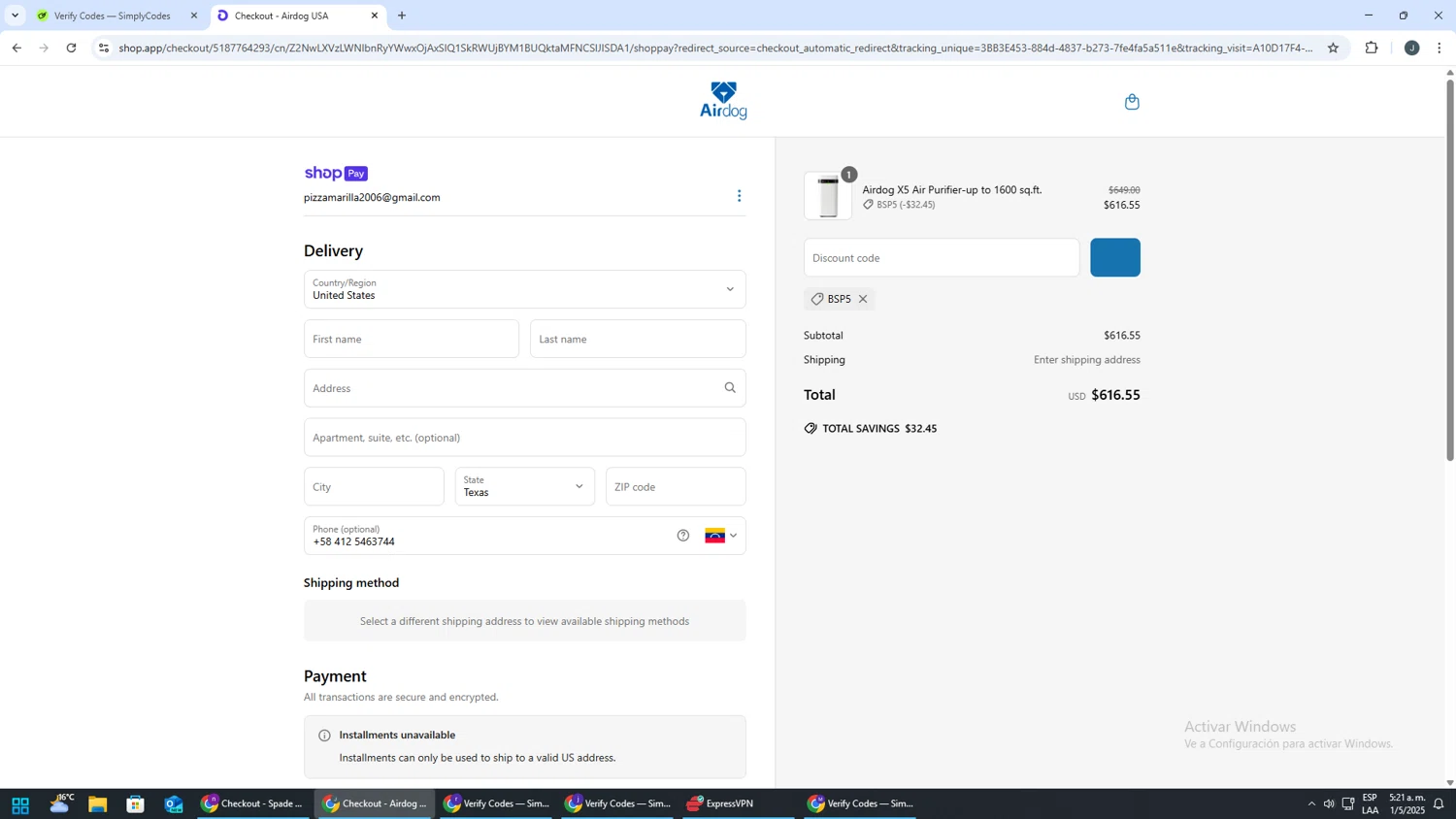Open Windows Start menu
Viewport: 1456px width, 819px height.
tap(20, 804)
